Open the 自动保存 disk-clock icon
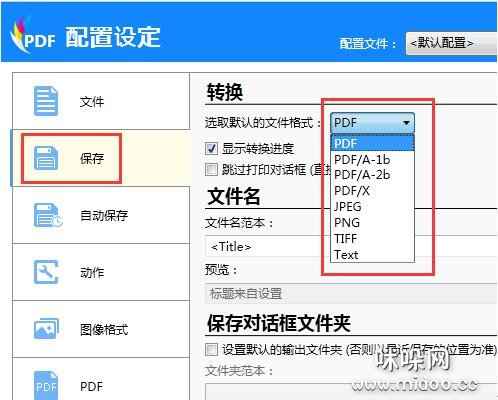 [x=48, y=215]
